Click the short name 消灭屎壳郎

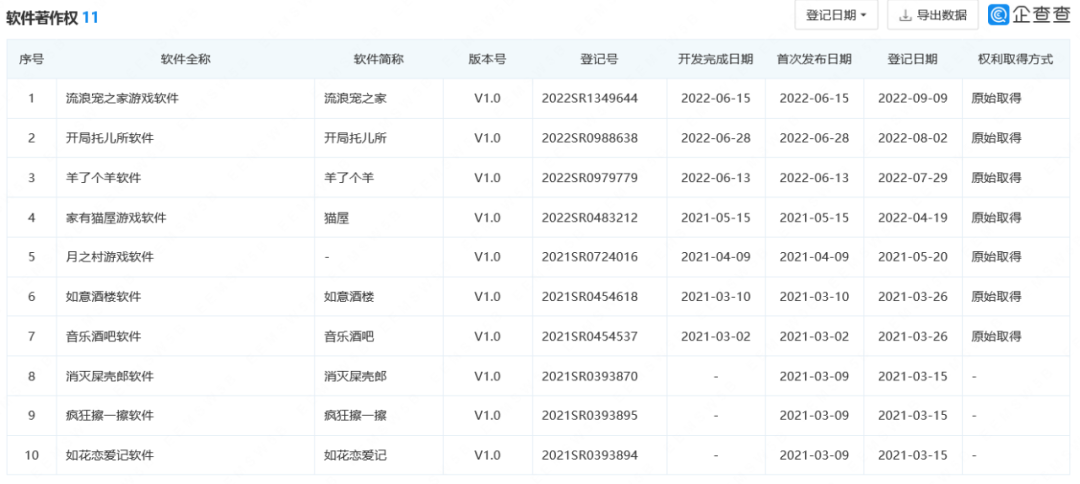pyautogui.click(x=355, y=377)
